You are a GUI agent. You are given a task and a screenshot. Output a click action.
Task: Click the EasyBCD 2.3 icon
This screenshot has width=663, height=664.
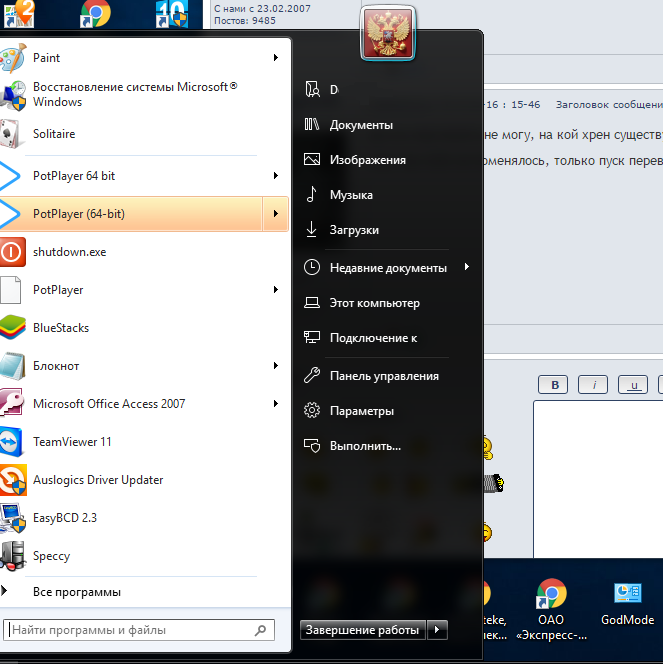pyautogui.click(x=13, y=518)
